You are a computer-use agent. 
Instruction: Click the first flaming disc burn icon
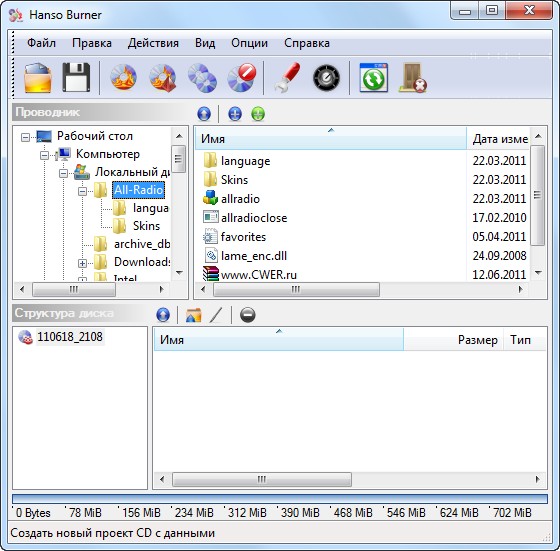(123, 77)
